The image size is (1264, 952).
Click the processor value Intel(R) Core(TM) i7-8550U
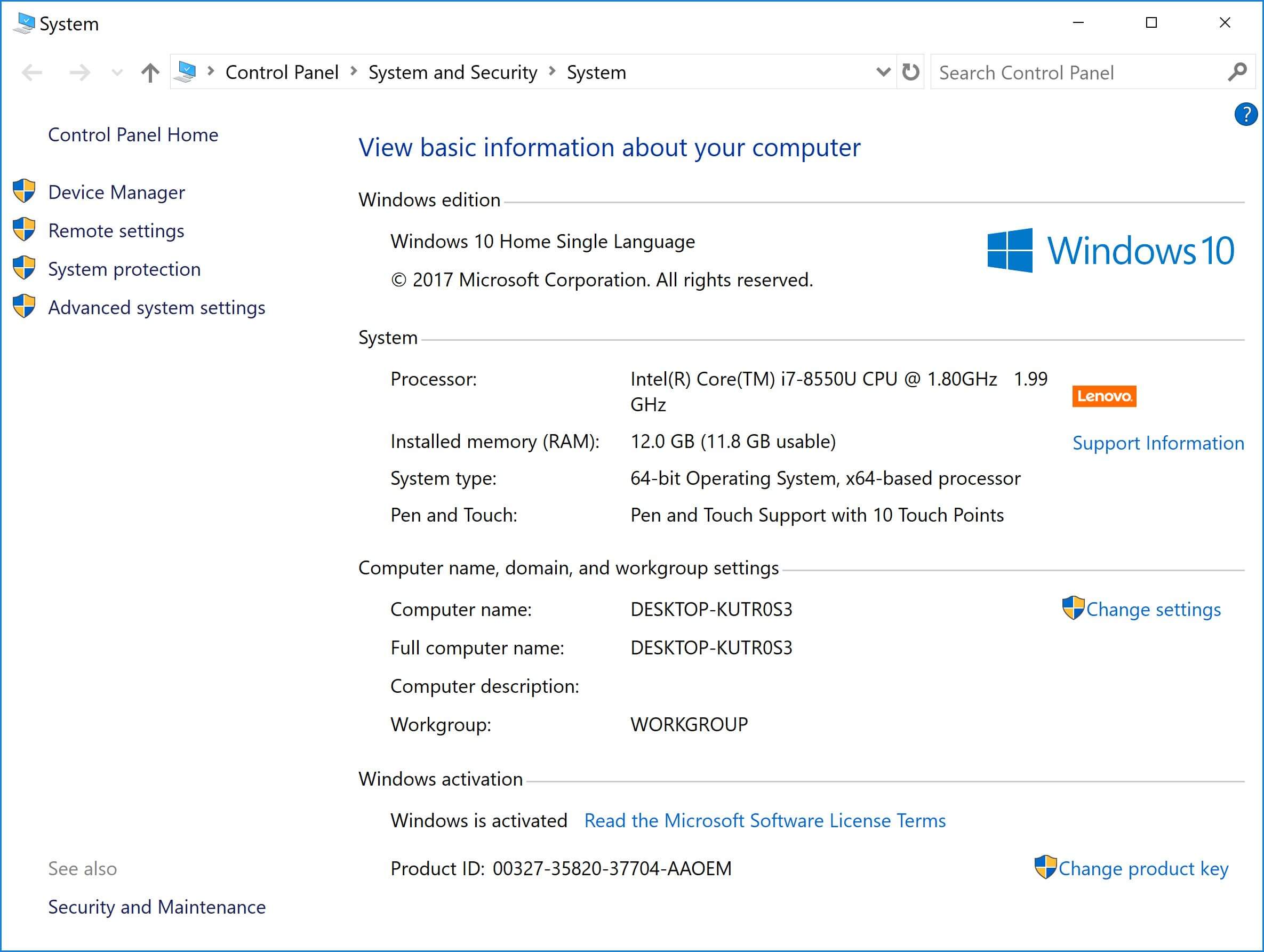tap(839, 392)
